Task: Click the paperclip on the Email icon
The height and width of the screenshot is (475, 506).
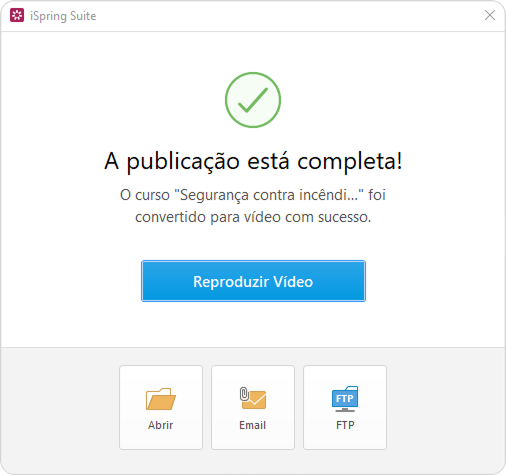Action: [244, 394]
